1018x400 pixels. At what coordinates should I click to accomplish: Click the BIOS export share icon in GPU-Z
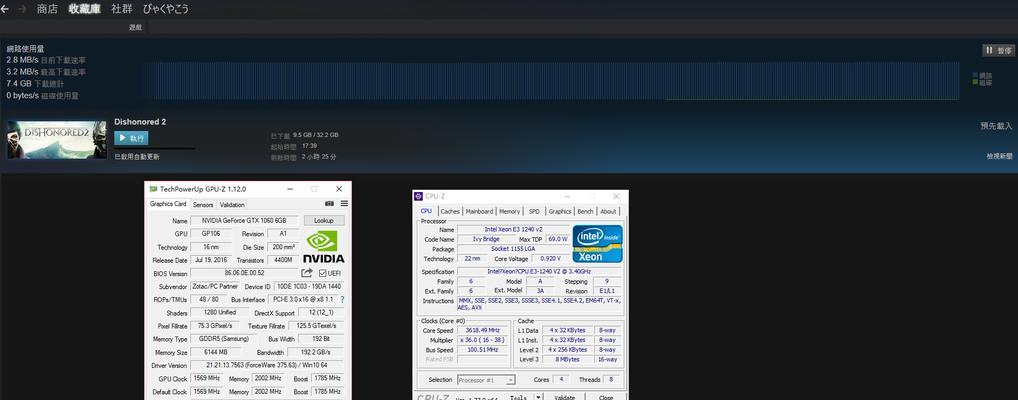307,273
